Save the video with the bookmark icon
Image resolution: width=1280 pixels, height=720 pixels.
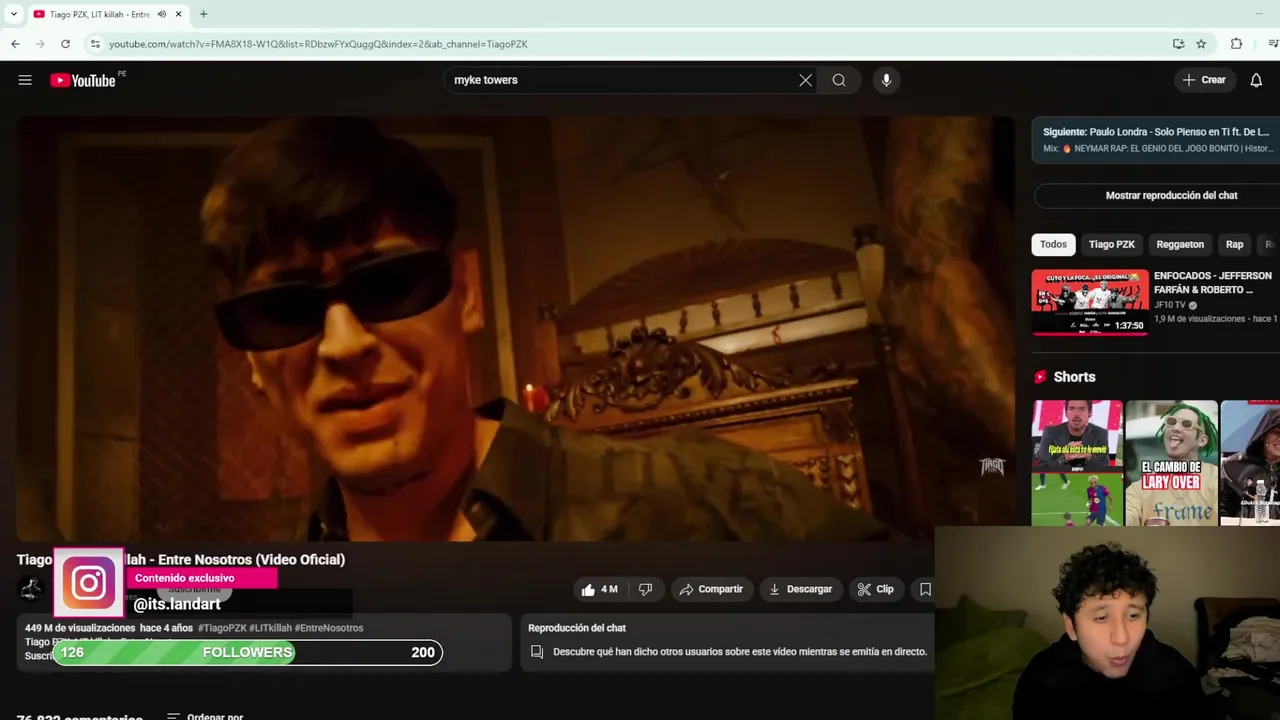pyautogui.click(x=925, y=589)
